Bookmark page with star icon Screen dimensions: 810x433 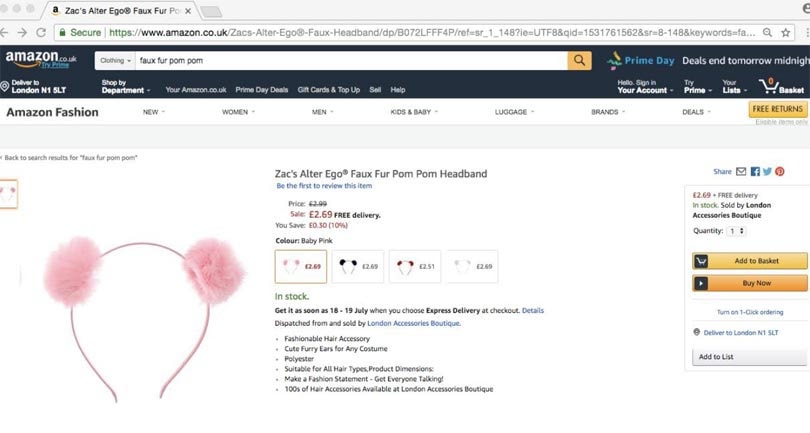coord(786,32)
